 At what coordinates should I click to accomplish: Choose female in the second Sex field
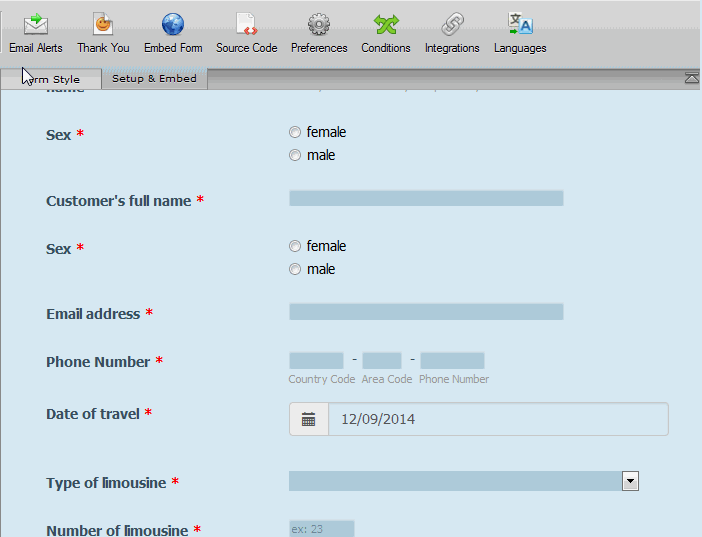[295, 246]
